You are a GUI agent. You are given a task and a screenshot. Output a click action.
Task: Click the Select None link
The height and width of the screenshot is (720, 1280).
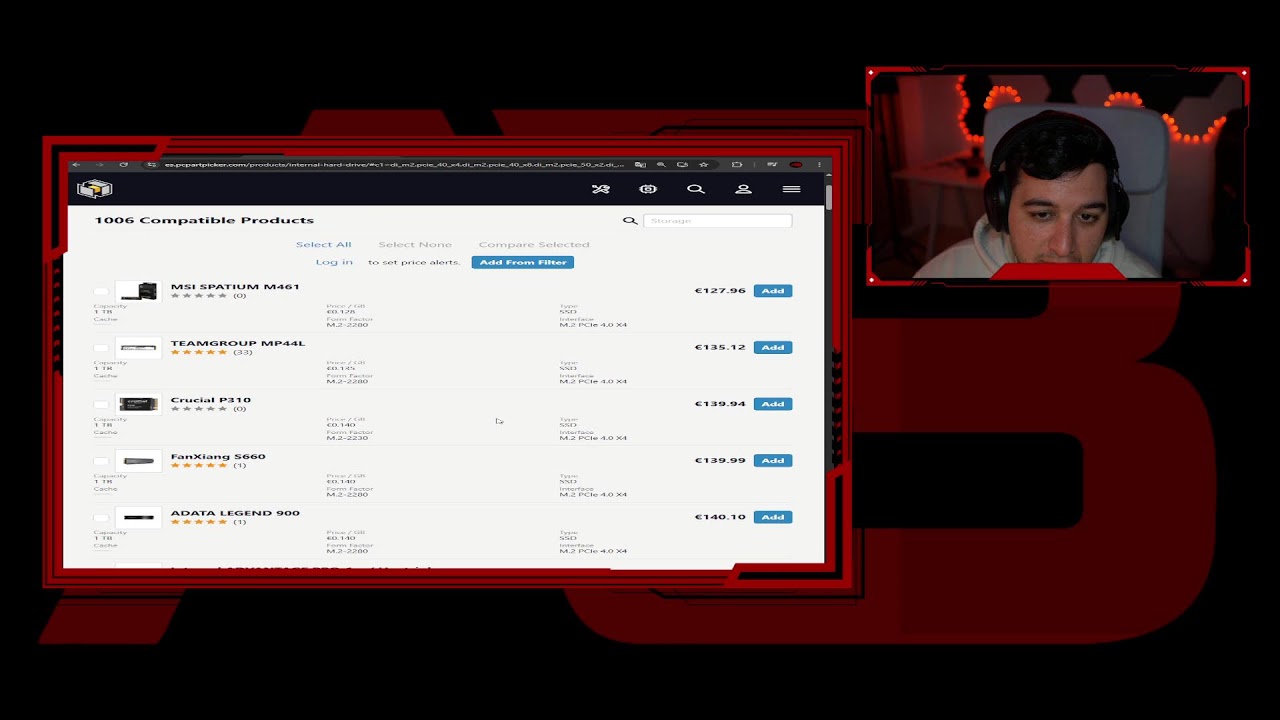(415, 244)
